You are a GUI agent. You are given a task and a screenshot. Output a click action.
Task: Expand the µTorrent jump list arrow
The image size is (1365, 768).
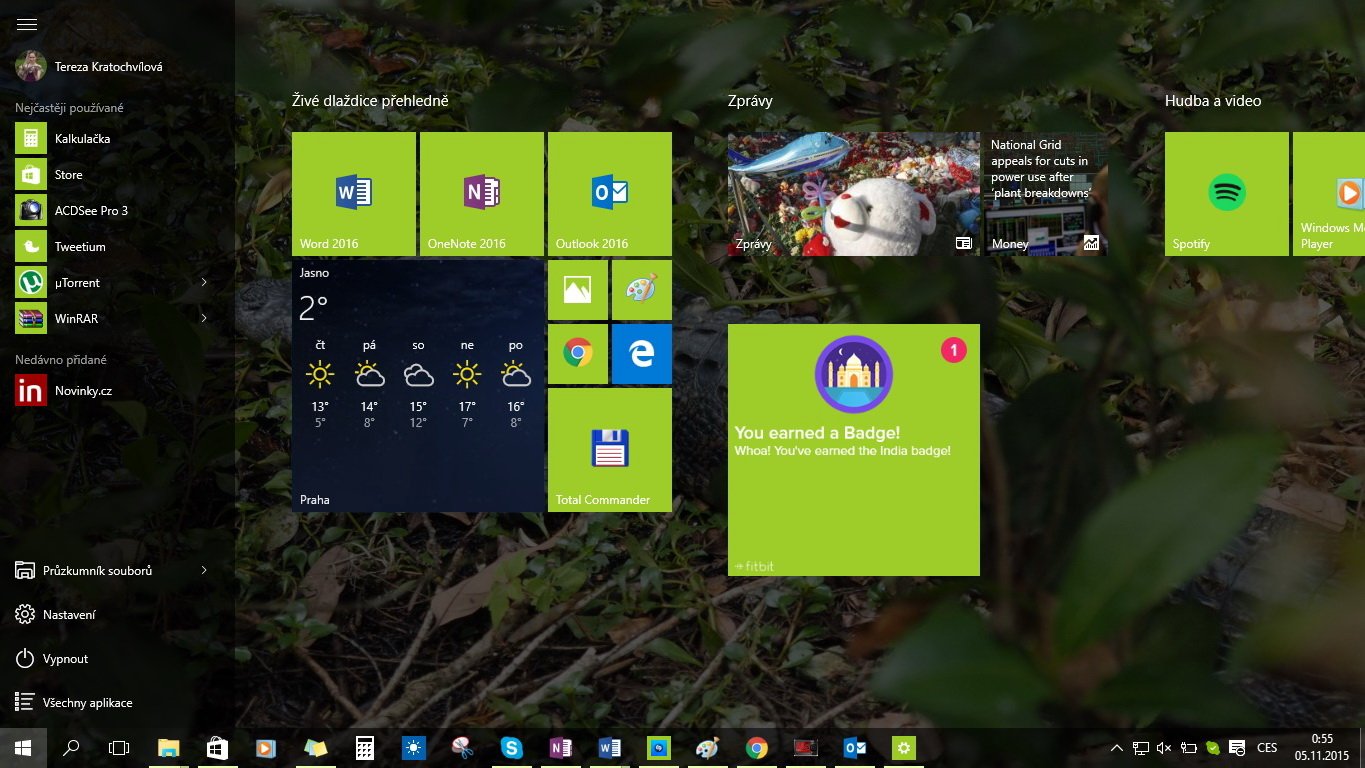click(x=204, y=283)
